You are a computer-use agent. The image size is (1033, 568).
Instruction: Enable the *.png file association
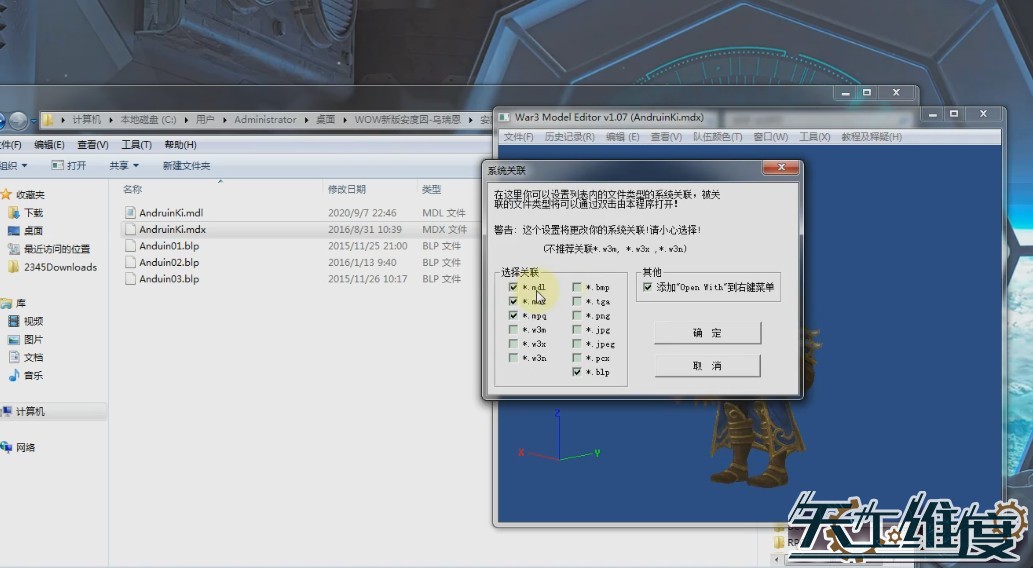click(577, 315)
